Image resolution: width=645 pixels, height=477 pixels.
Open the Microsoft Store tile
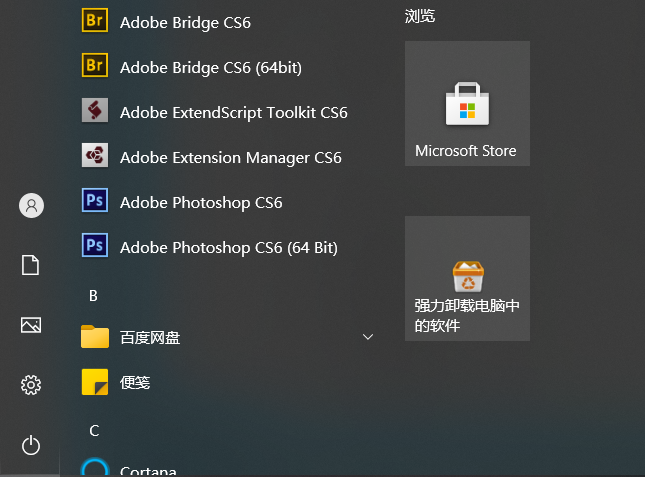467,103
